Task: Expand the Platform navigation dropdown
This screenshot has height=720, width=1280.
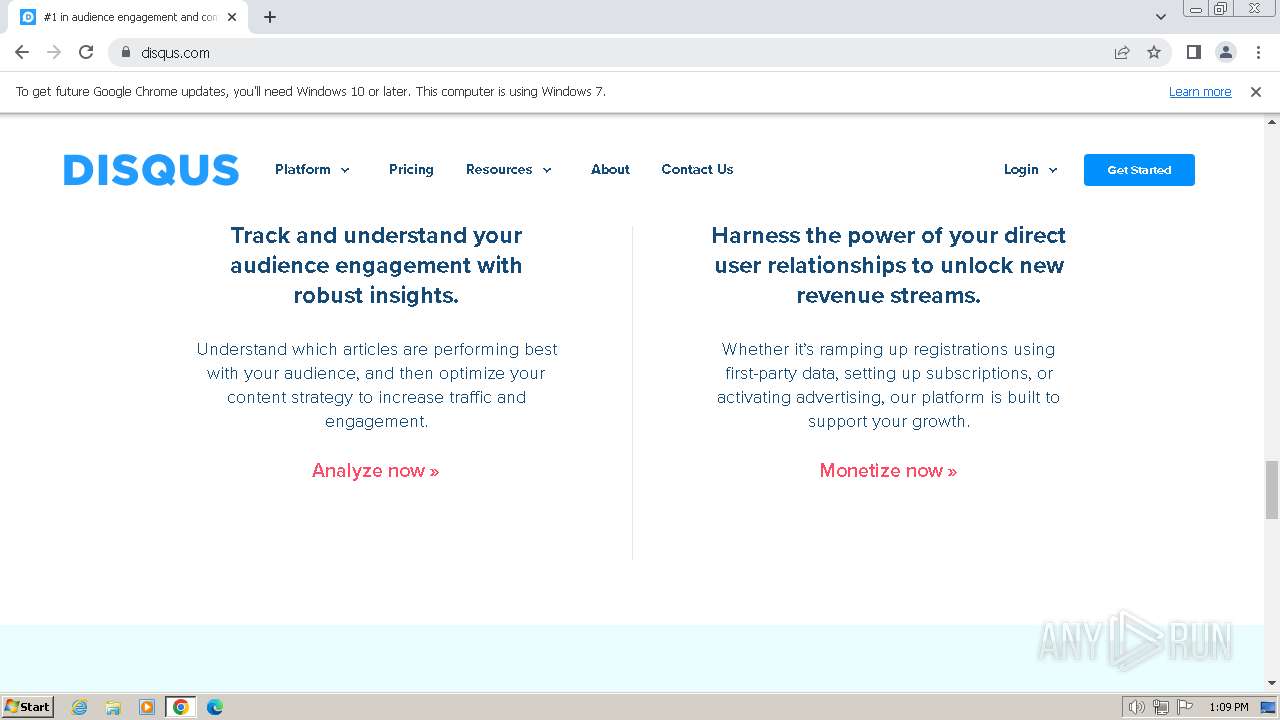Action: point(313,169)
